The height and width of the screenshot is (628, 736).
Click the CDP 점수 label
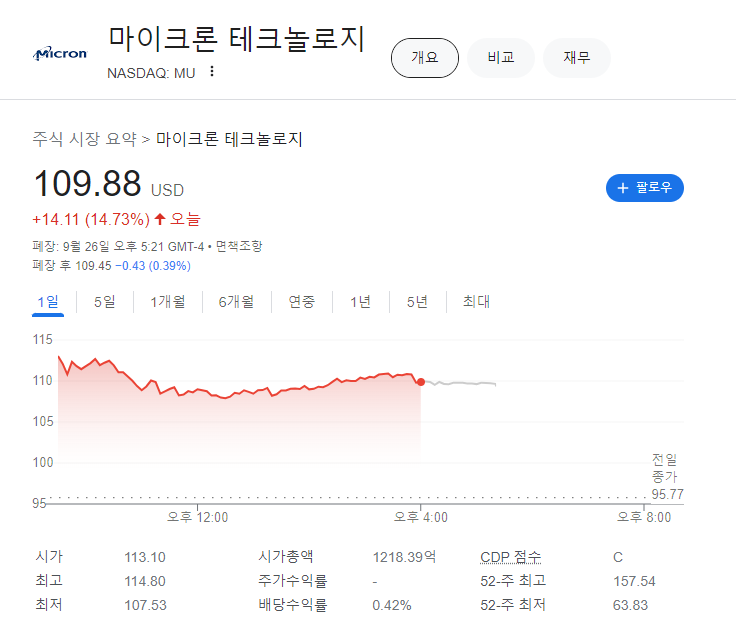[x=510, y=557]
